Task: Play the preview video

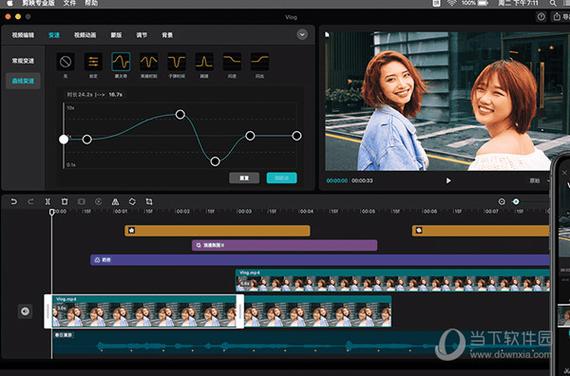Action: point(448,181)
